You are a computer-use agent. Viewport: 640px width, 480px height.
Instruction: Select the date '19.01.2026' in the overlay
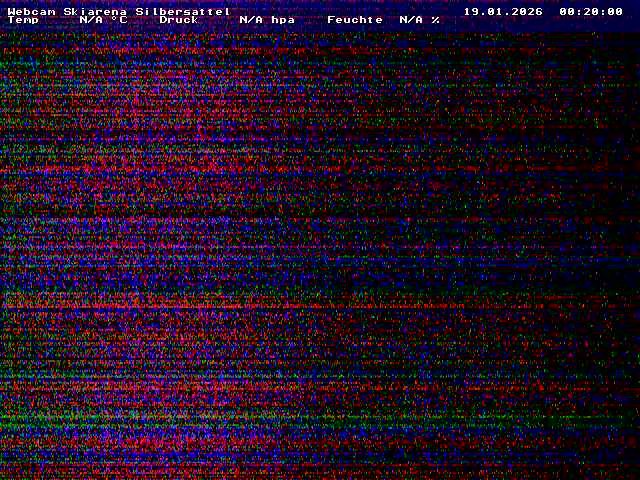coord(503,11)
